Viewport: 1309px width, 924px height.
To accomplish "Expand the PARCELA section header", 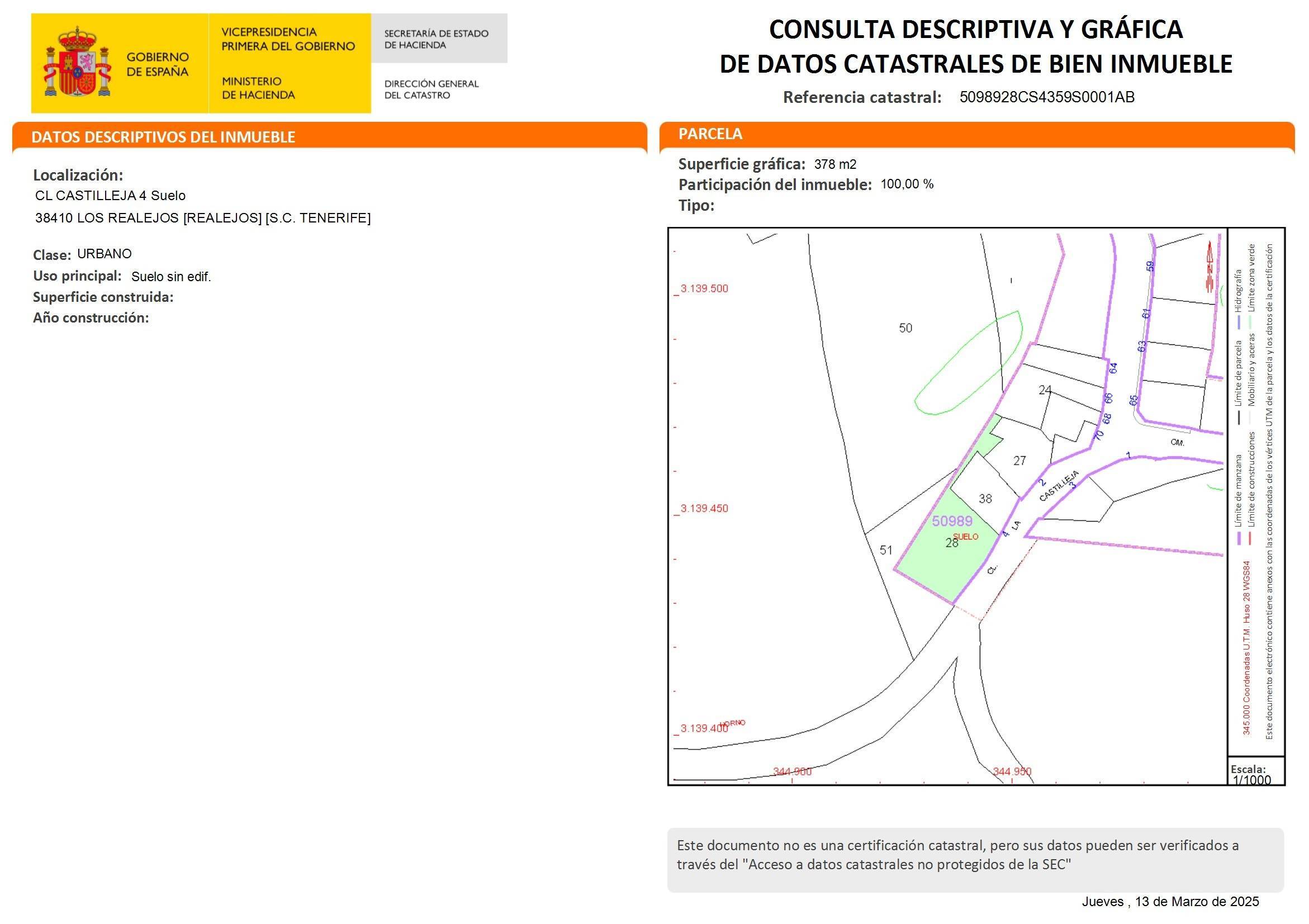I will [x=710, y=134].
